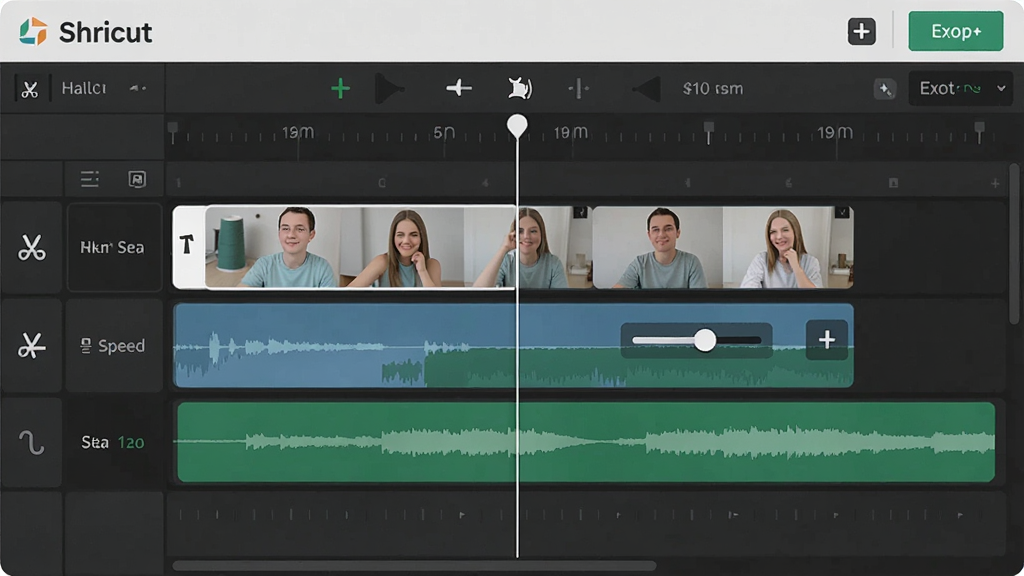Screen dimensions: 1024x576
Task: Select the Sea 120 track label
Action: pos(114,443)
